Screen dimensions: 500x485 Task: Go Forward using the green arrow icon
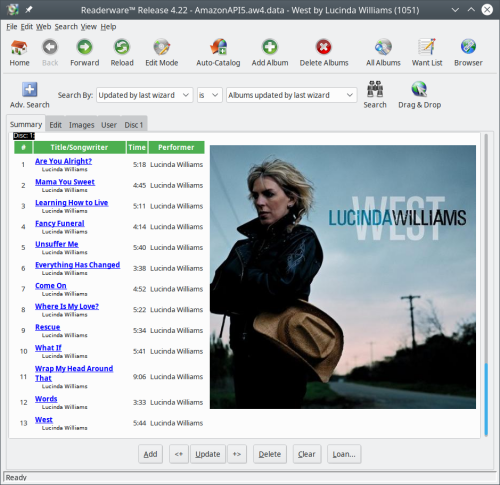click(x=85, y=47)
